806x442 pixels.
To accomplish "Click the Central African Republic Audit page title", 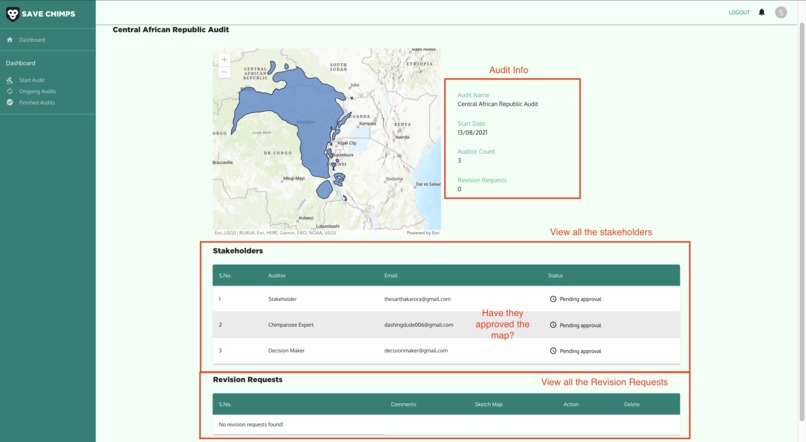I will 171,30.
